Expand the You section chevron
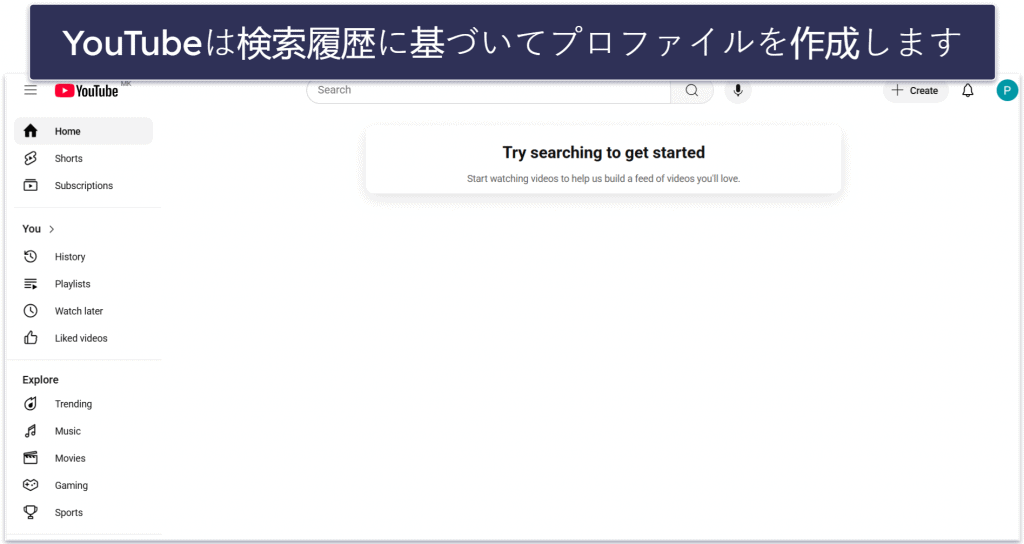Screen dimensions: 1024x544 point(52,229)
